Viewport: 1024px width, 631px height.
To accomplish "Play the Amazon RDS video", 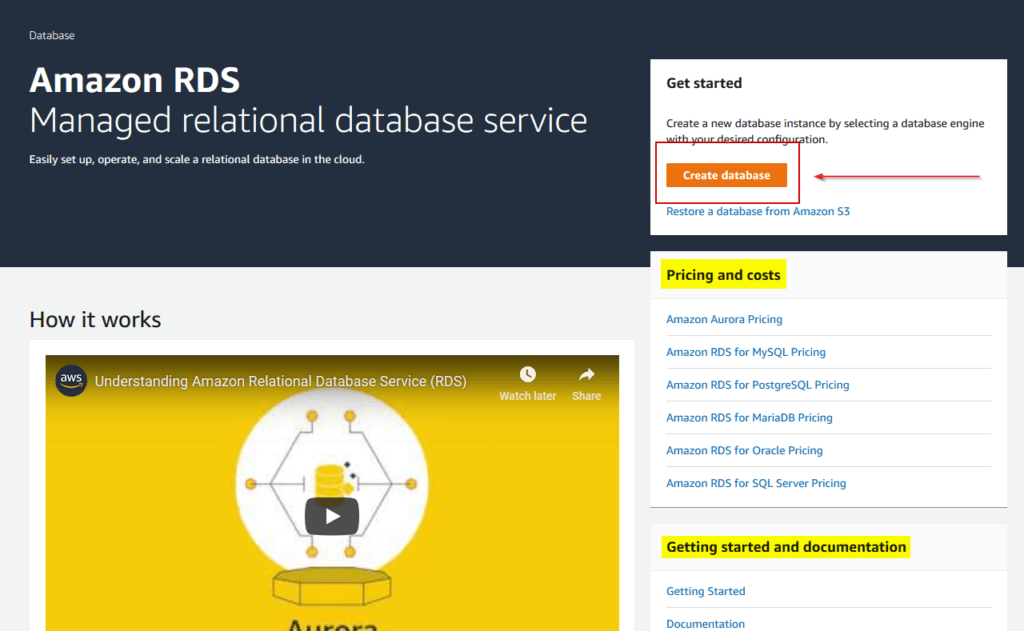I will [332, 516].
